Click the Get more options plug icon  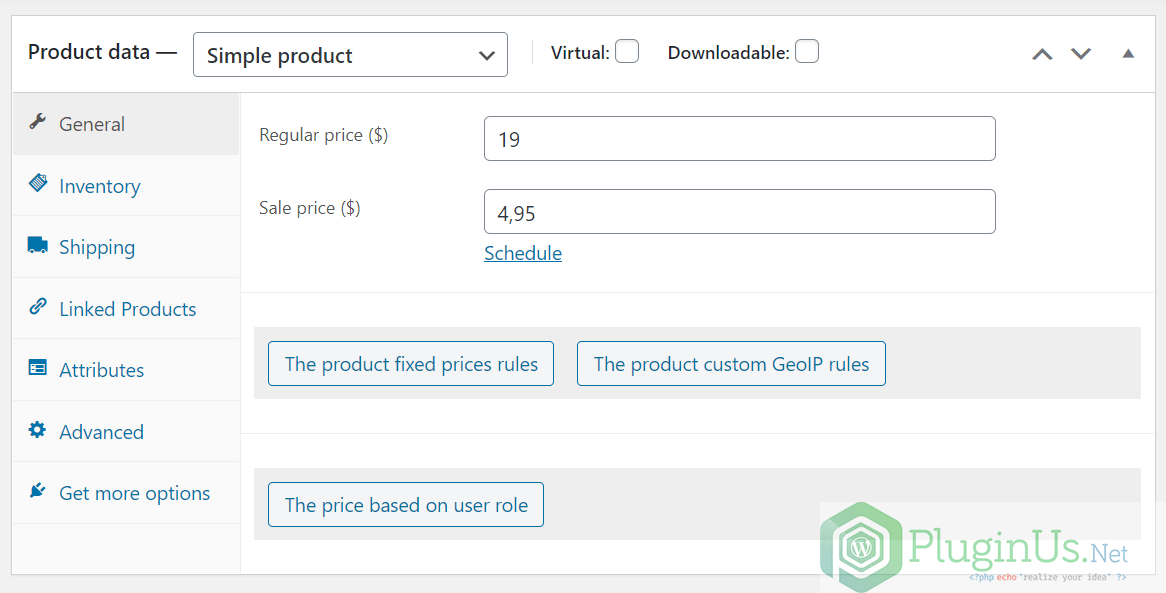pos(37,490)
